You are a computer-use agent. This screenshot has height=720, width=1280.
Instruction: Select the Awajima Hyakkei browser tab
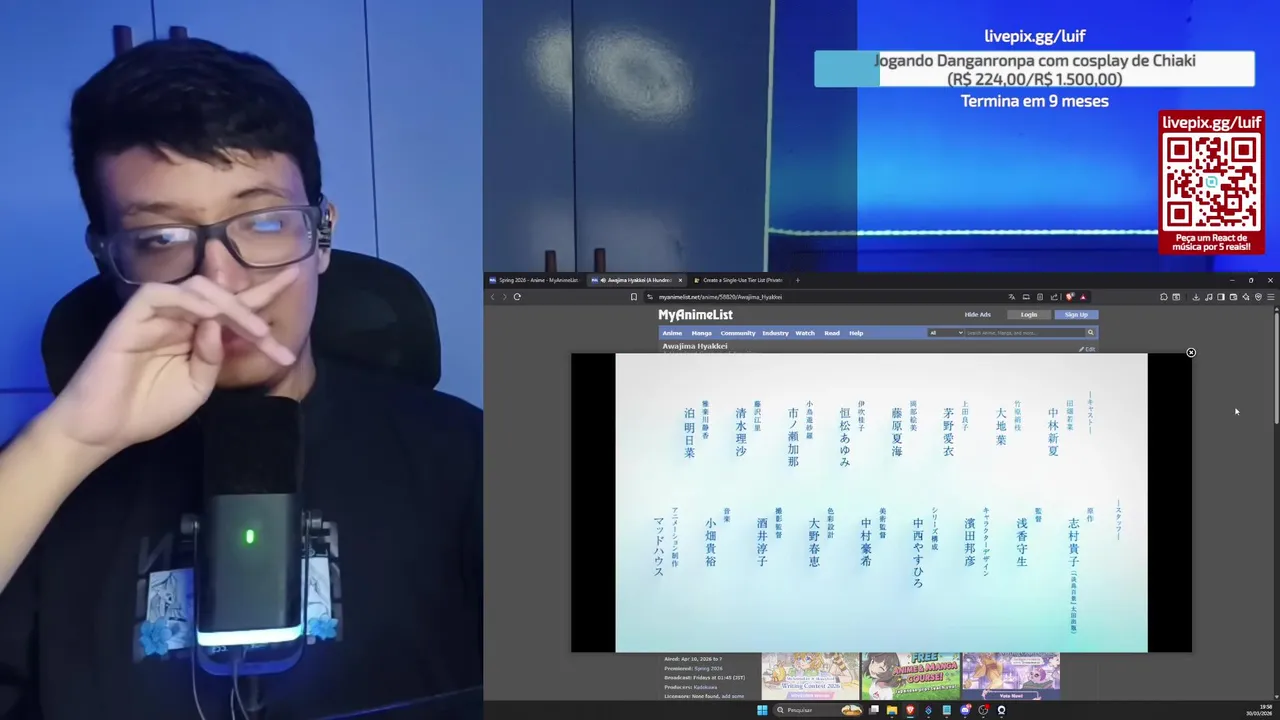(636, 280)
